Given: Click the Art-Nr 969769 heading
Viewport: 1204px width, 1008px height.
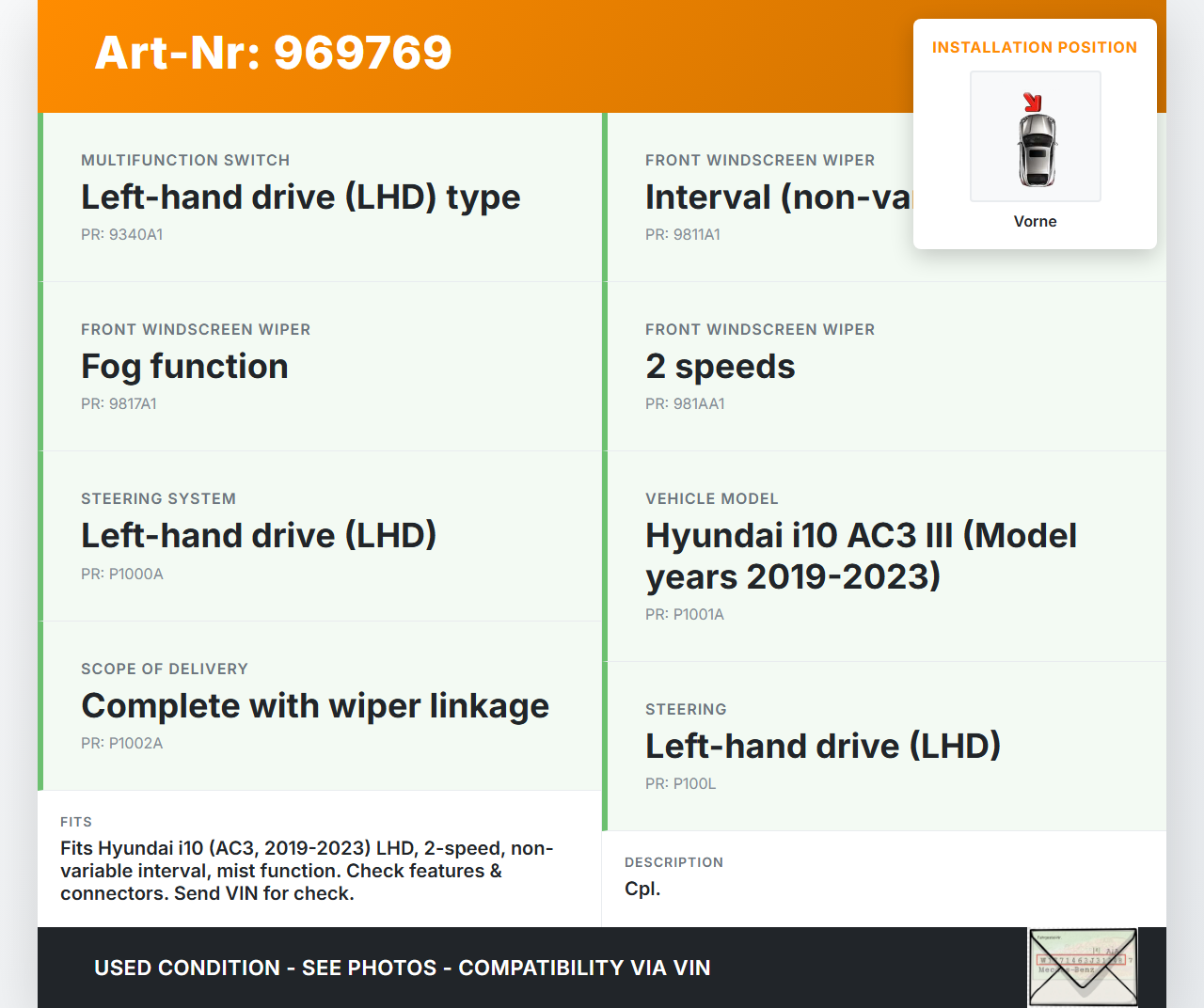Looking at the screenshot, I should (x=273, y=53).
